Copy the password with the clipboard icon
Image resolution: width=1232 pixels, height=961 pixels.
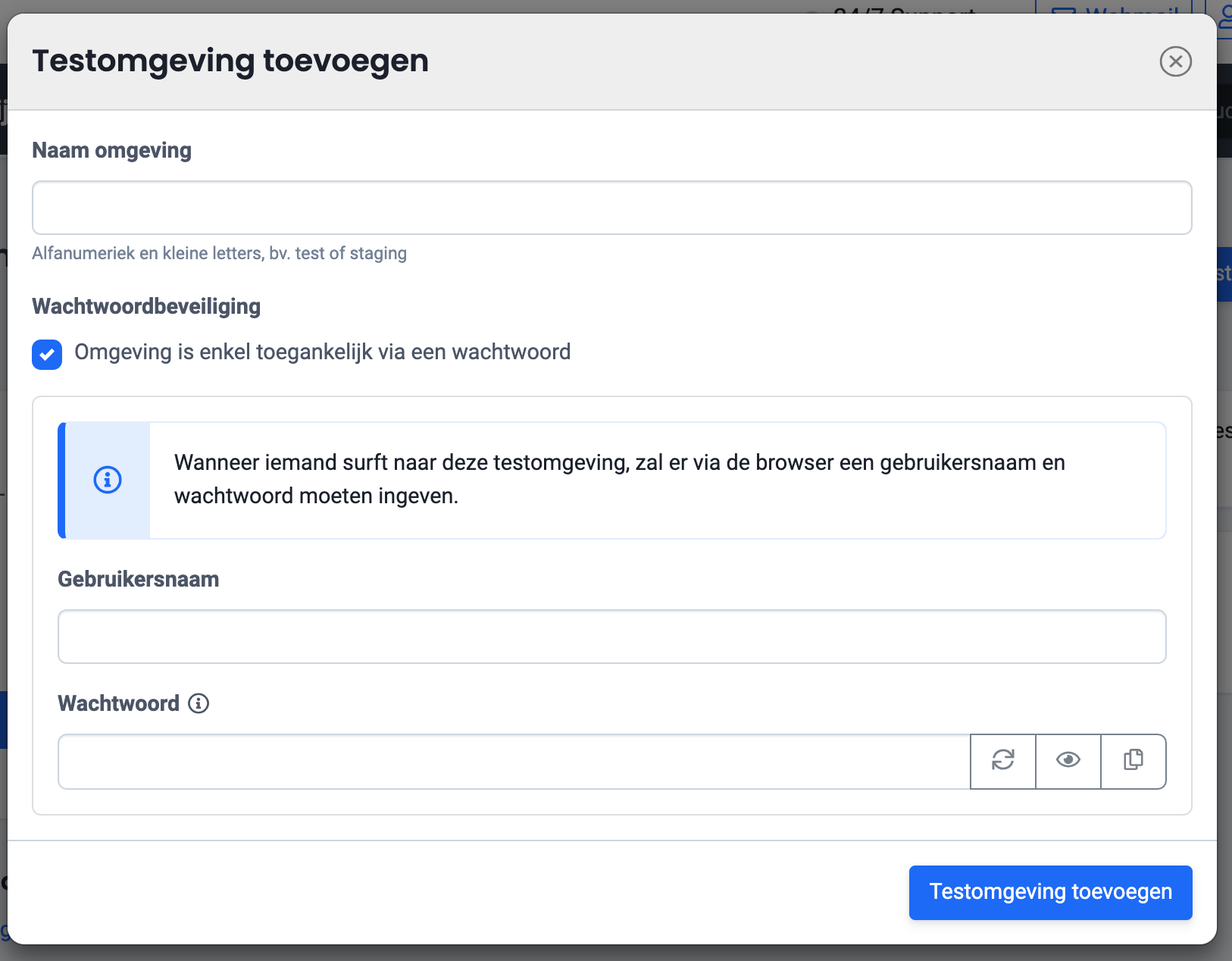(x=1133, y=761)
